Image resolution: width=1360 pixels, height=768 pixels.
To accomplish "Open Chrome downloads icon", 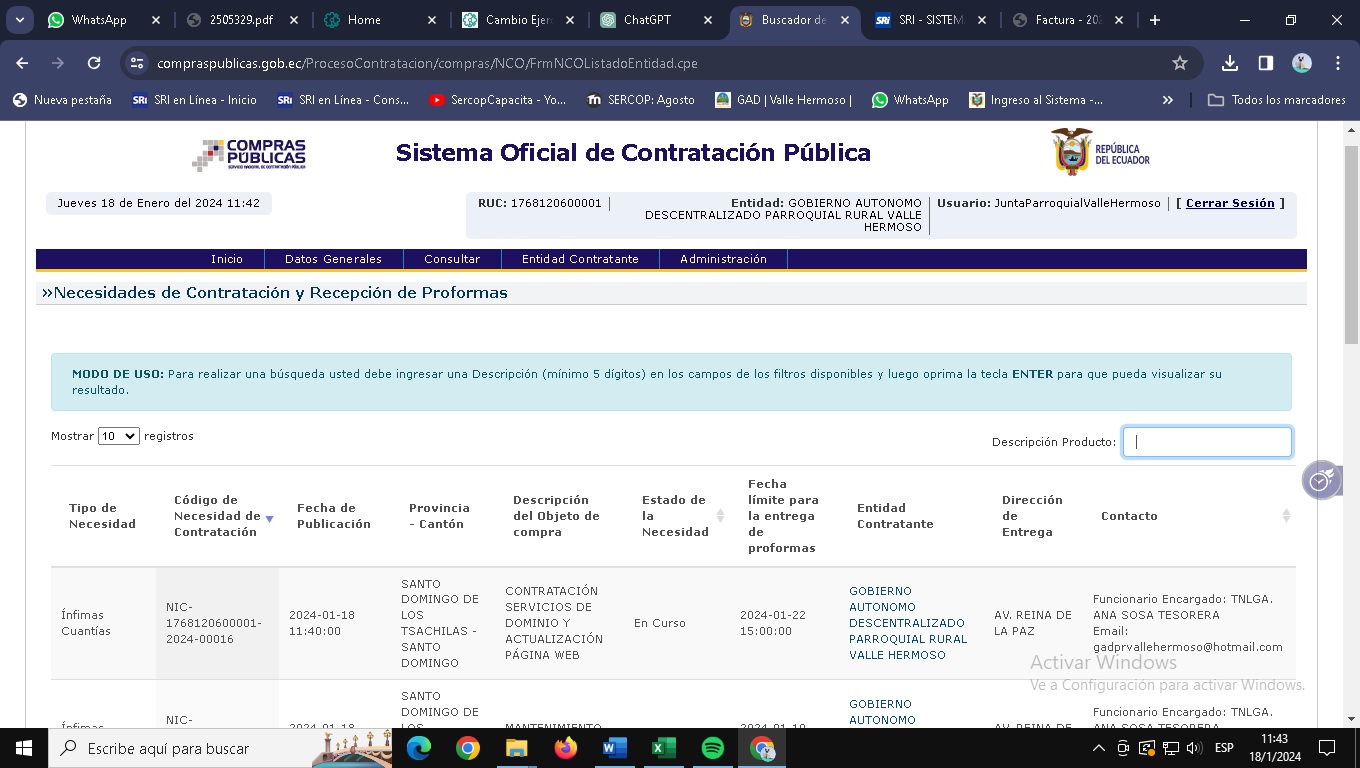I will click(1230, 63).
